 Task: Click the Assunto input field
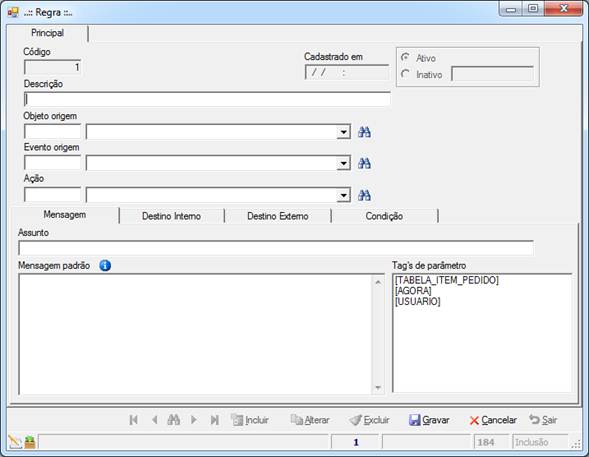(276, 248)
